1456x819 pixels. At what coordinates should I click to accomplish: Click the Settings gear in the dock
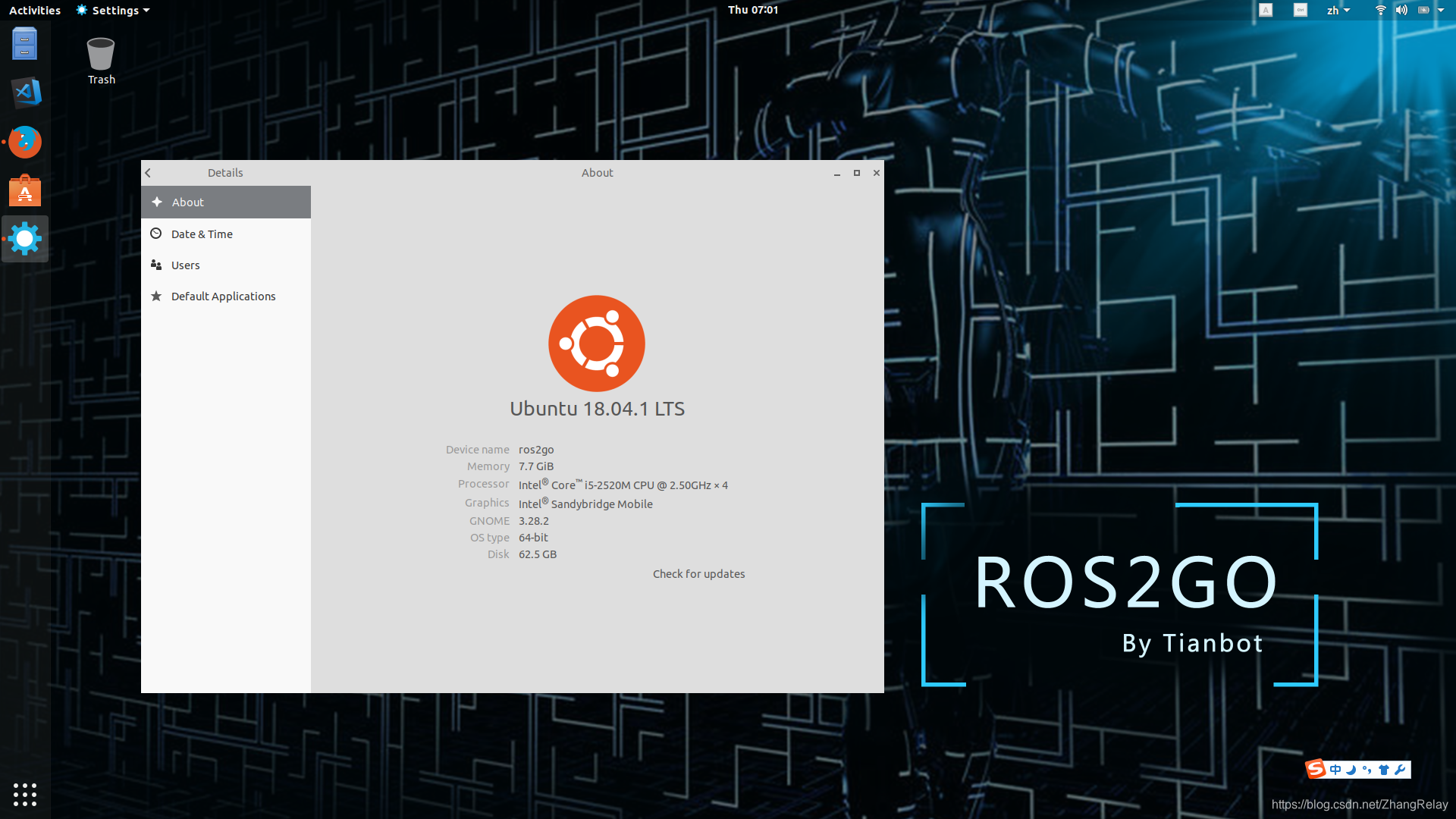[25, 239]
